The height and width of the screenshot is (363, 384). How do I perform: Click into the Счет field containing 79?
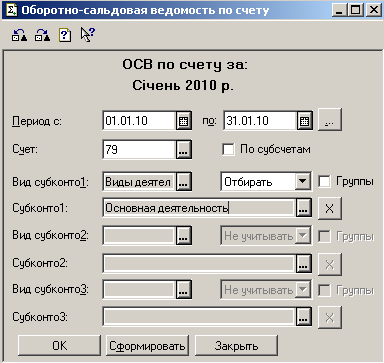(x=139, y=150)
